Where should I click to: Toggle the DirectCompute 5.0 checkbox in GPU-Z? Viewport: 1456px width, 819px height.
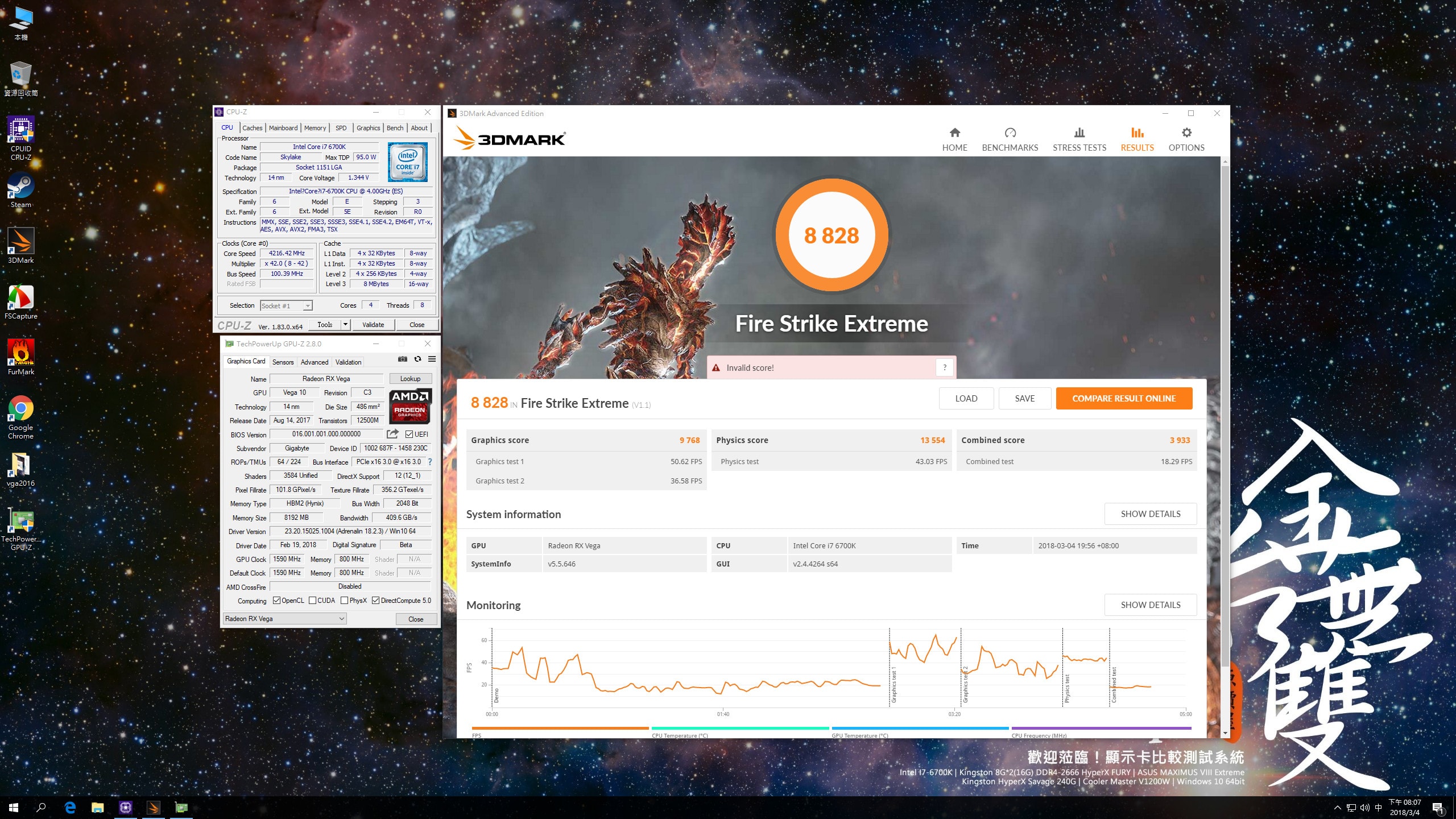[375, 601]
